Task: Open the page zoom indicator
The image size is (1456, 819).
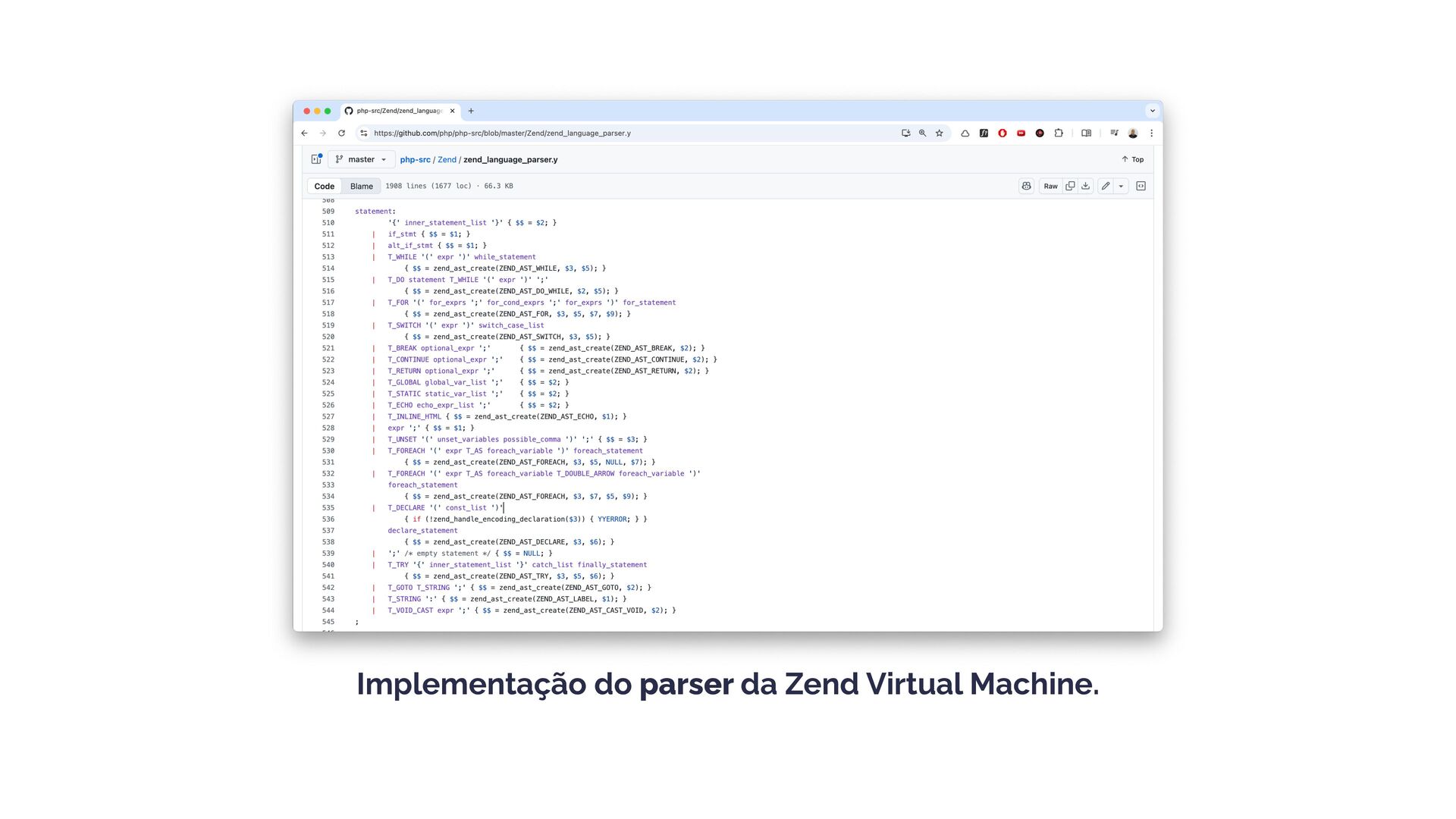Action: [922, 133]
